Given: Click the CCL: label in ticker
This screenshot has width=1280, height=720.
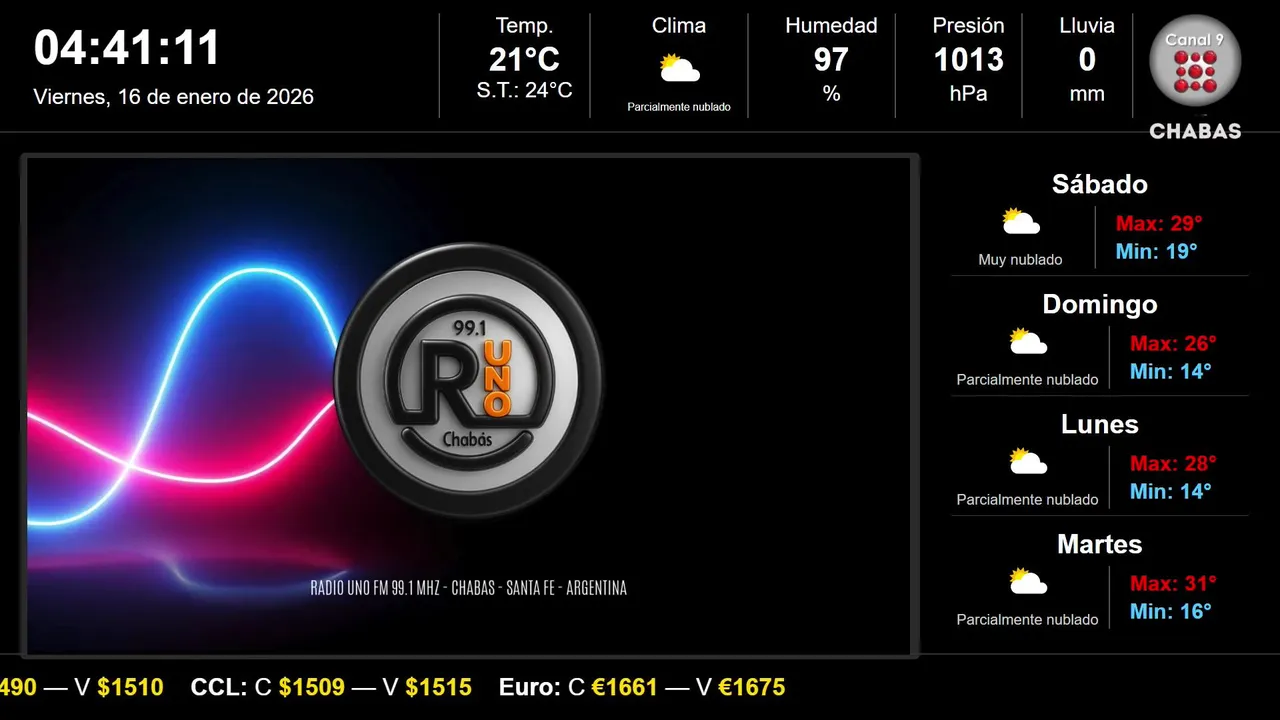Looking at the screenshot, I should click(x=219, y=687).
